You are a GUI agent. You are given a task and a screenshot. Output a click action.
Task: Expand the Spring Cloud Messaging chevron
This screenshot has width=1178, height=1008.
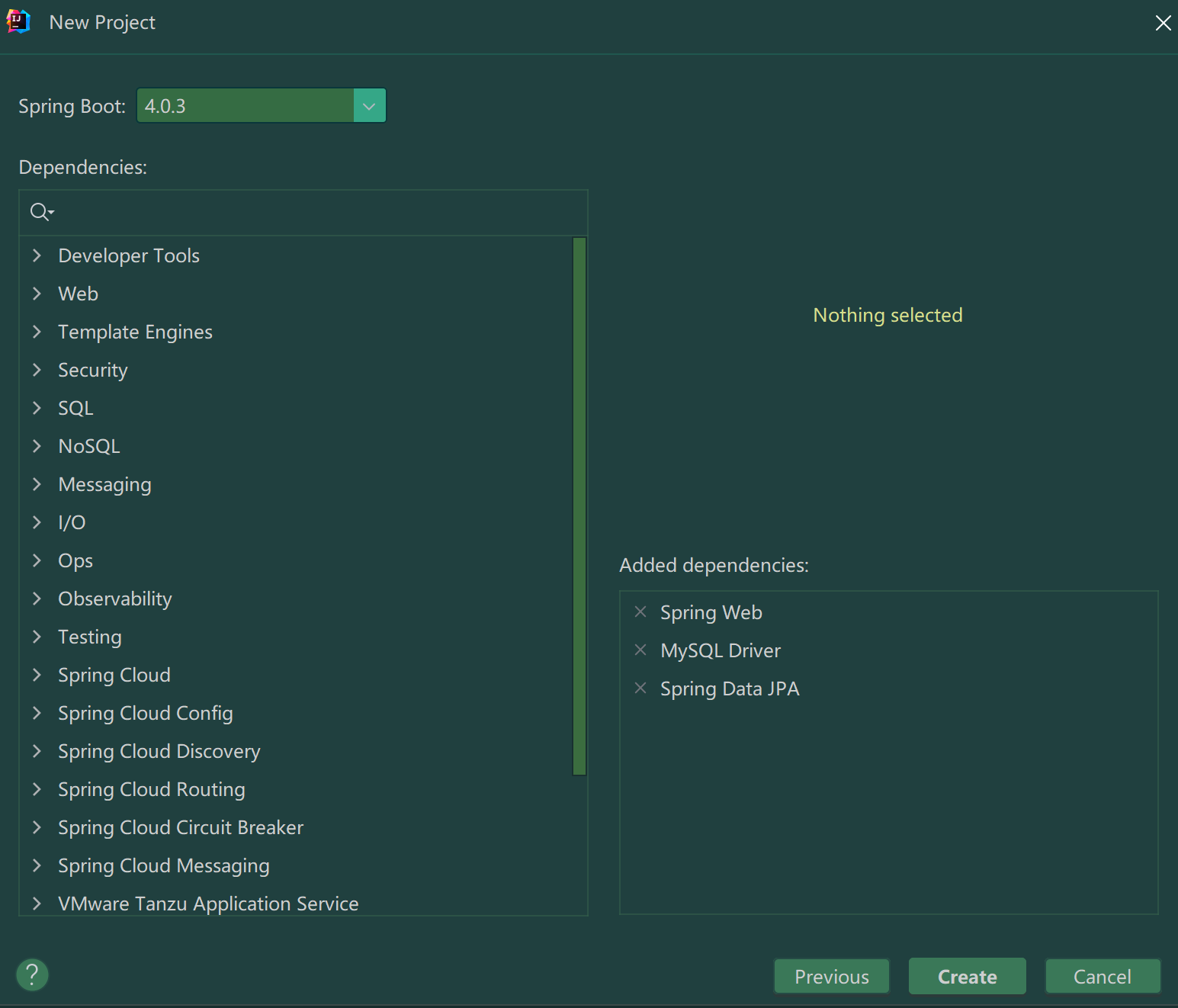(x=37, y=865)
